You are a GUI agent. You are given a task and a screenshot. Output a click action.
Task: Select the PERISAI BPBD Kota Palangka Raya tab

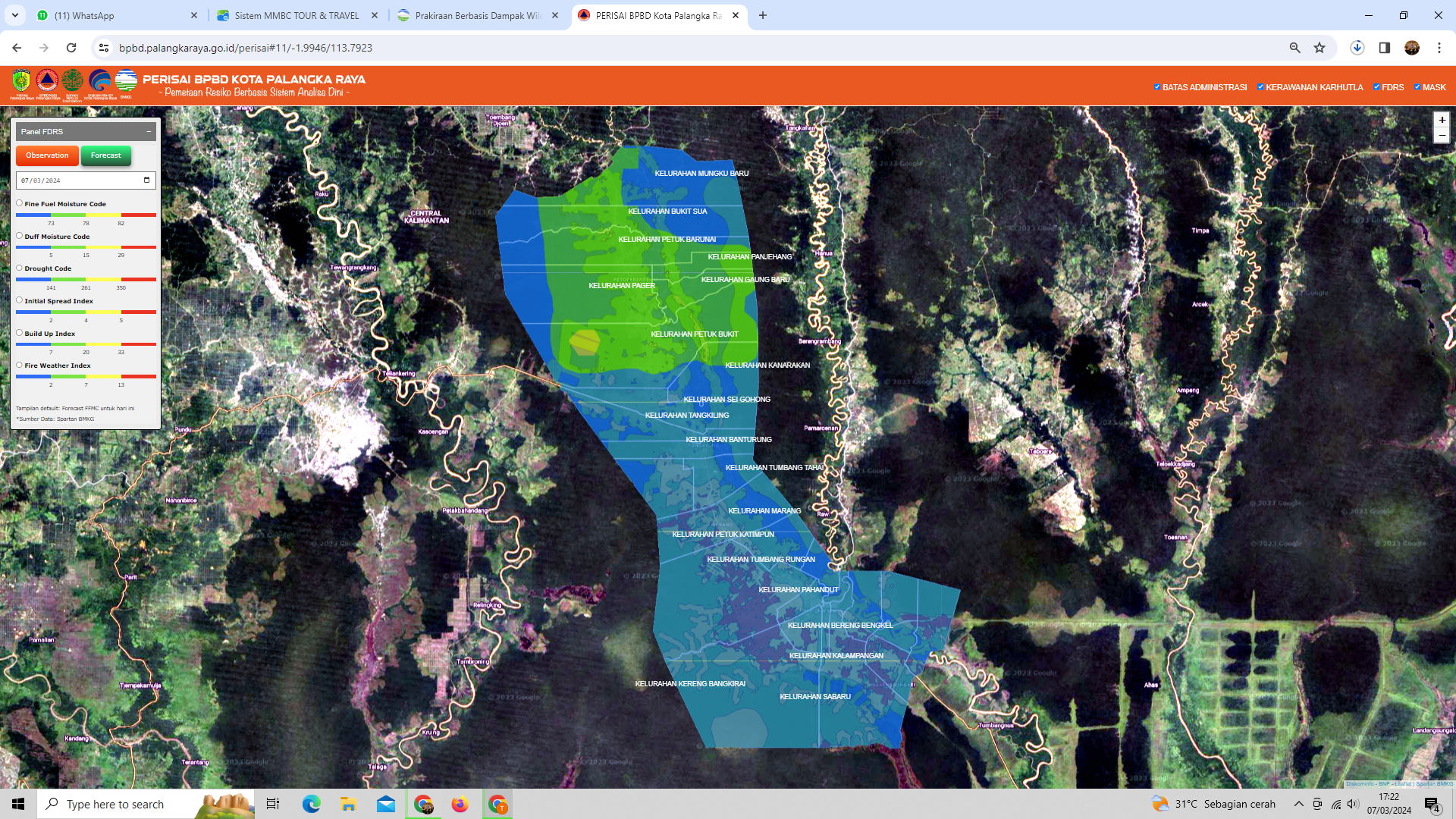pos(659,15)
